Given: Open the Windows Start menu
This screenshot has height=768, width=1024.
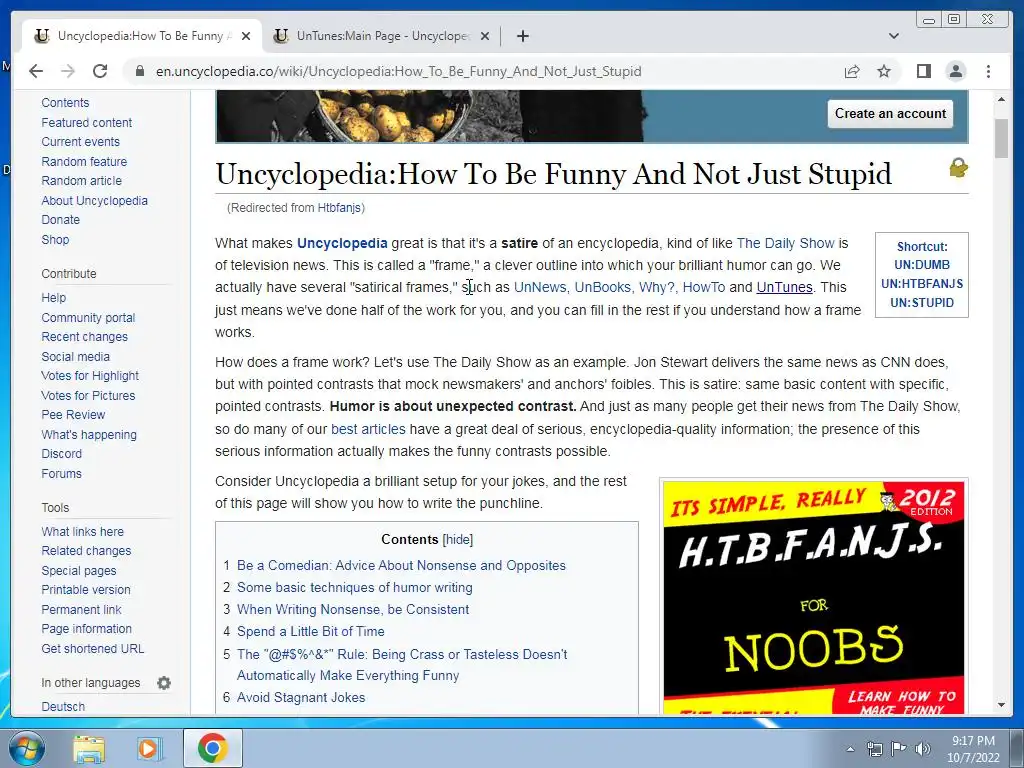Looking at the screenshot, I should coord(26,748).
